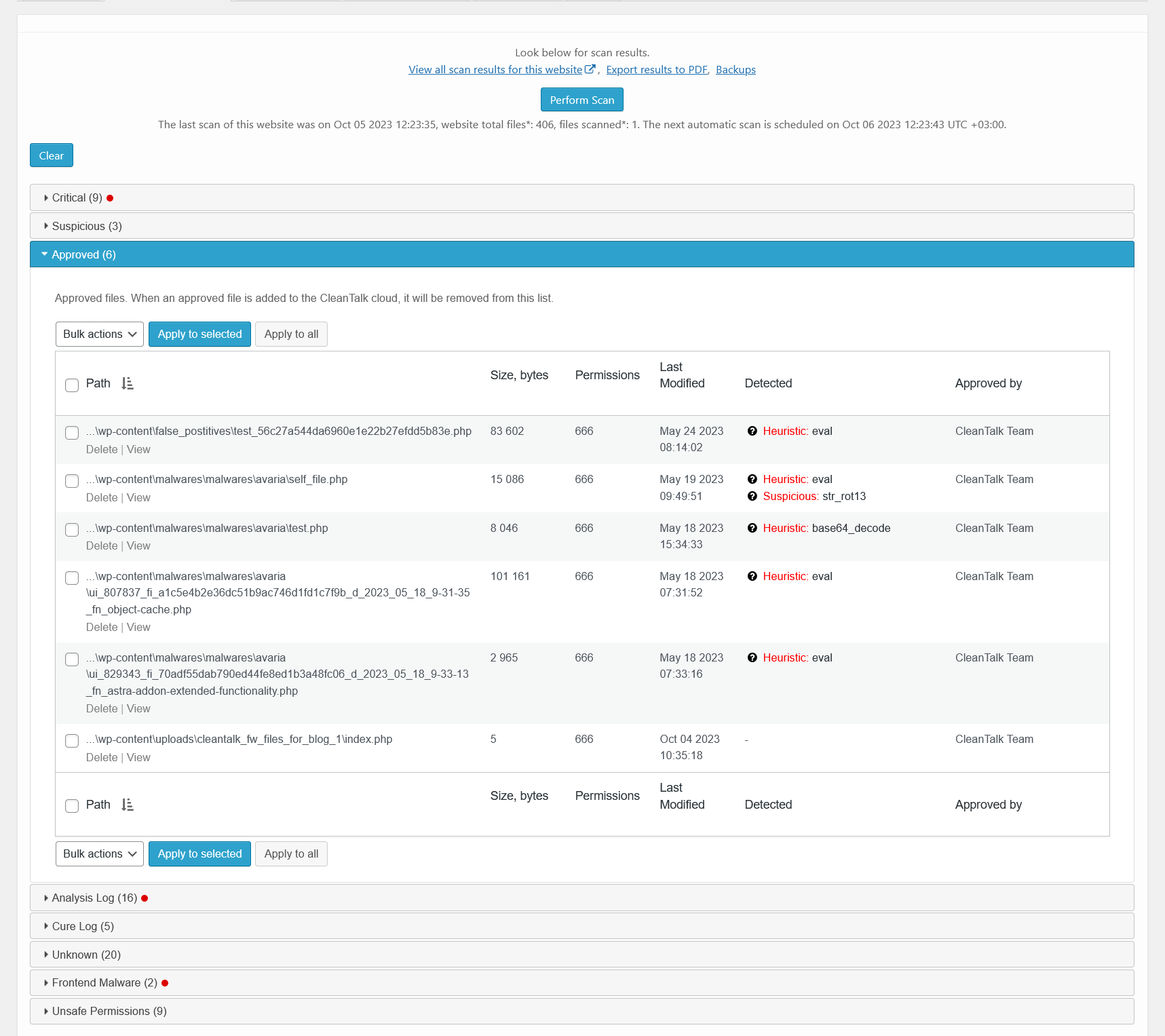Click the help icon in the astra-addon-extended-functionality.php row
Screen dimensions: 1165x1036
pyautogui.click(x=752, y=657)
